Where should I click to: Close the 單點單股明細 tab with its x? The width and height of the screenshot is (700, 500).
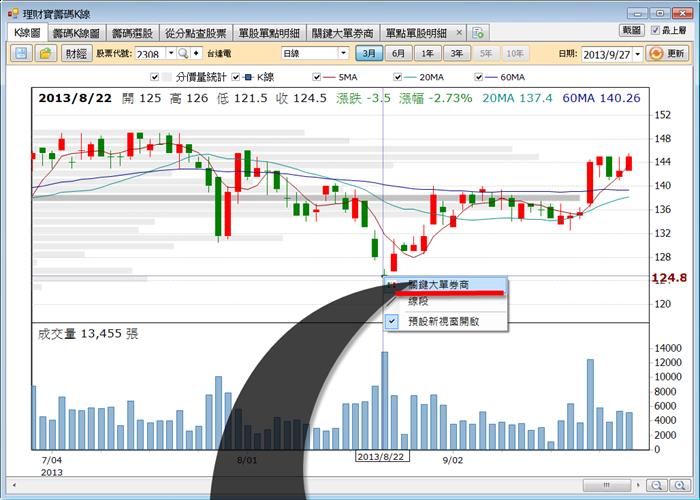tap(458, 33)
